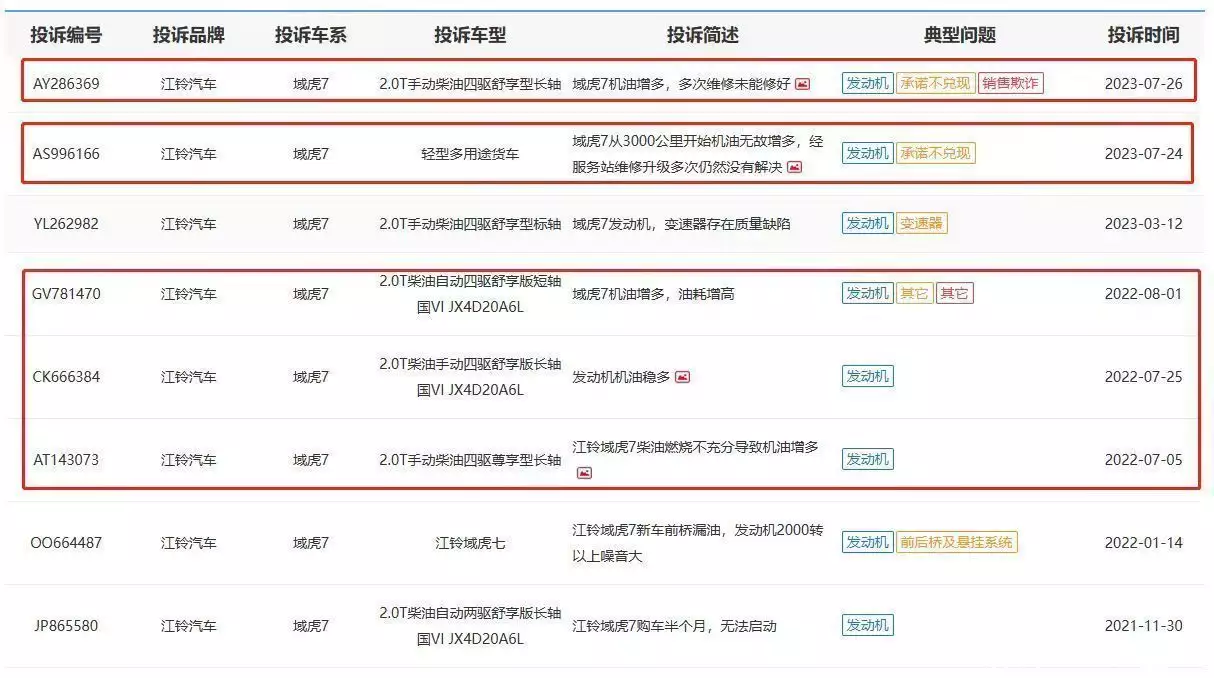Open complaint number JP865580
The height and width of the screenshot is (678, 1214).
coord(66,626)
